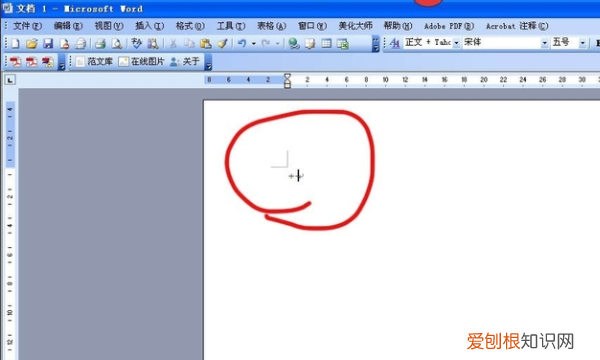The width and height of the screenshot is (600, 360).
Task: Expand the Standard toolbar options arrow
Action: (x=376, y=44)
